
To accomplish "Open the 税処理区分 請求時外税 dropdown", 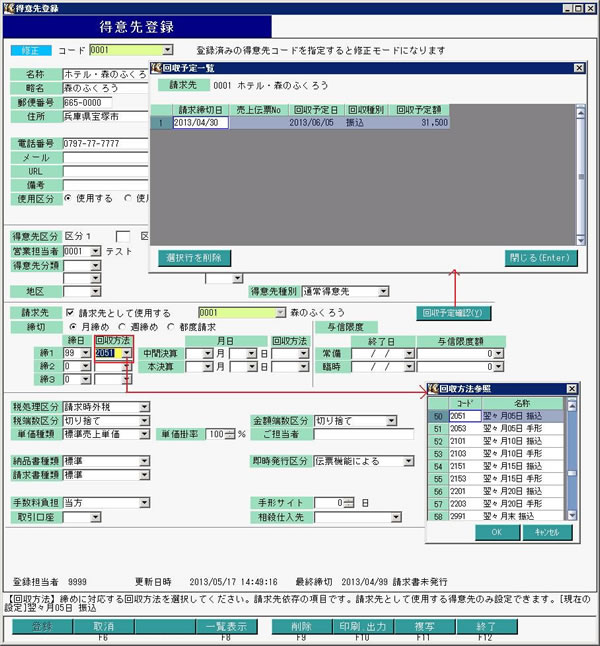I will coord(144,407).
